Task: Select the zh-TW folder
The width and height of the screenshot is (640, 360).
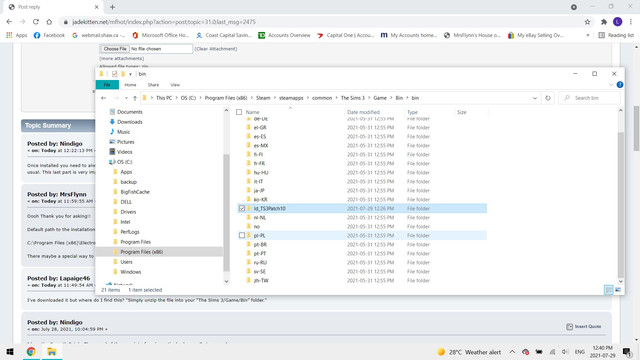Action: pyautogui.click(x=261, y=280)
